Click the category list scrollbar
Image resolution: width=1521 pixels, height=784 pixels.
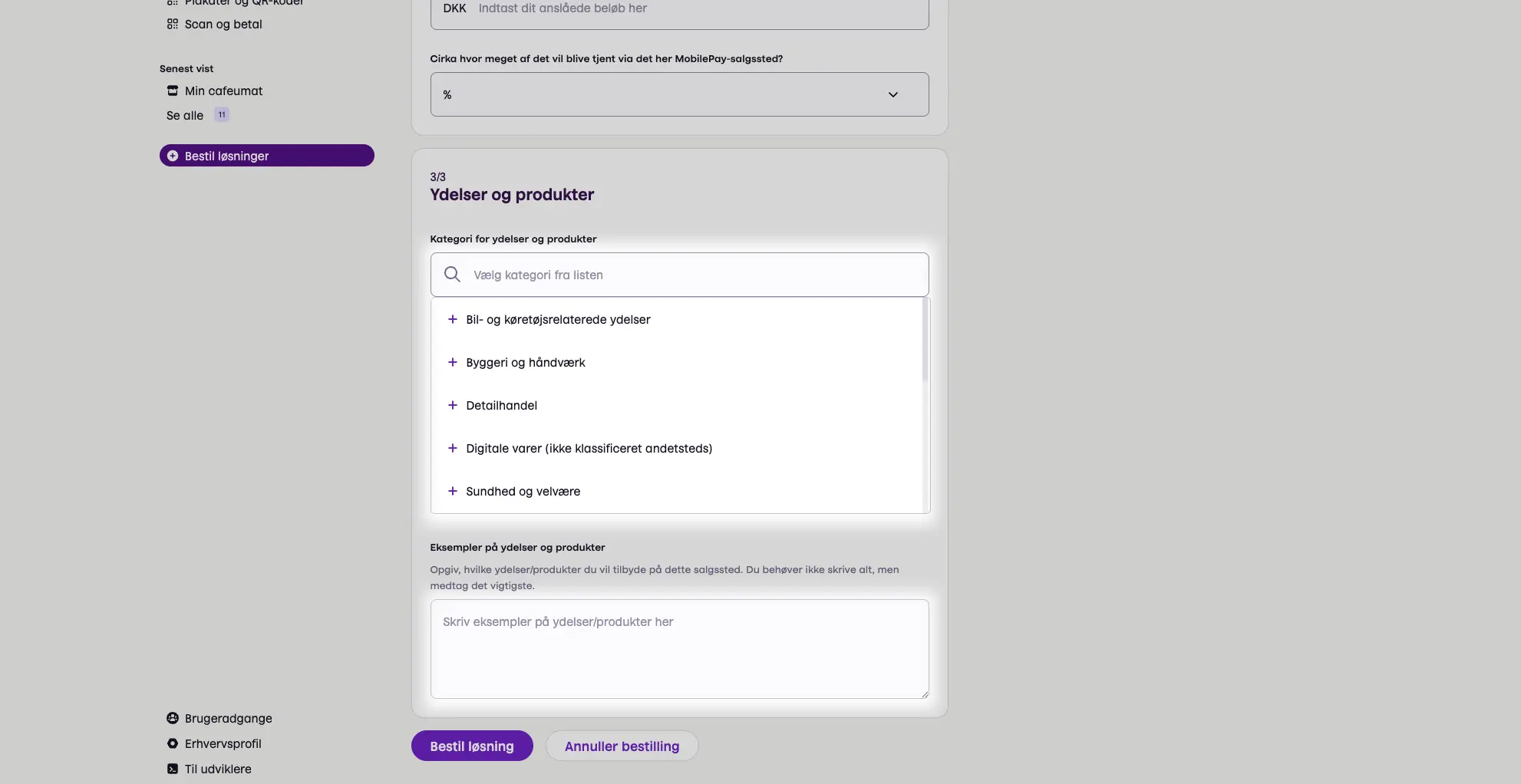pos(925,341)
